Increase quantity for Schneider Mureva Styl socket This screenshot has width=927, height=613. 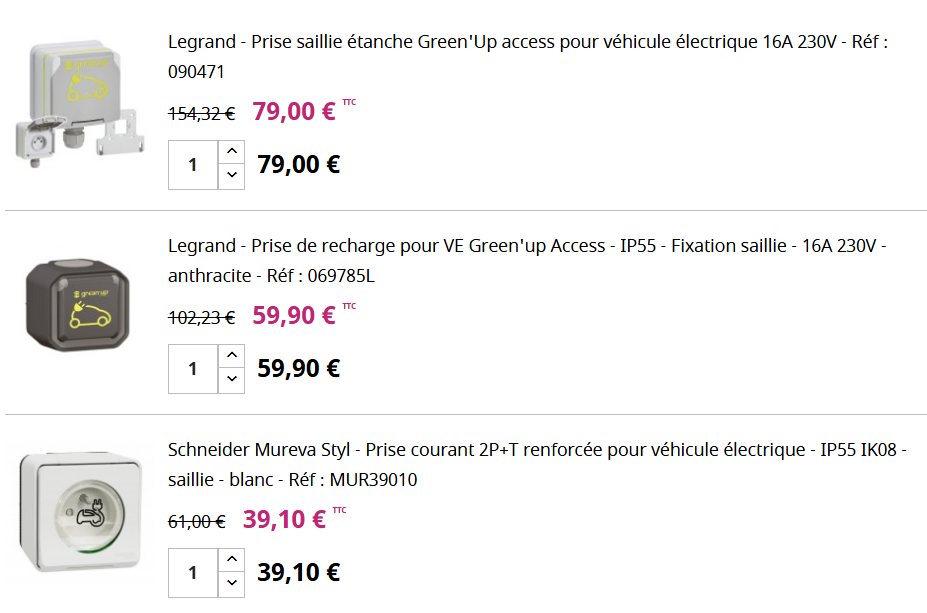pyautogui.click(x=231, y=560)
